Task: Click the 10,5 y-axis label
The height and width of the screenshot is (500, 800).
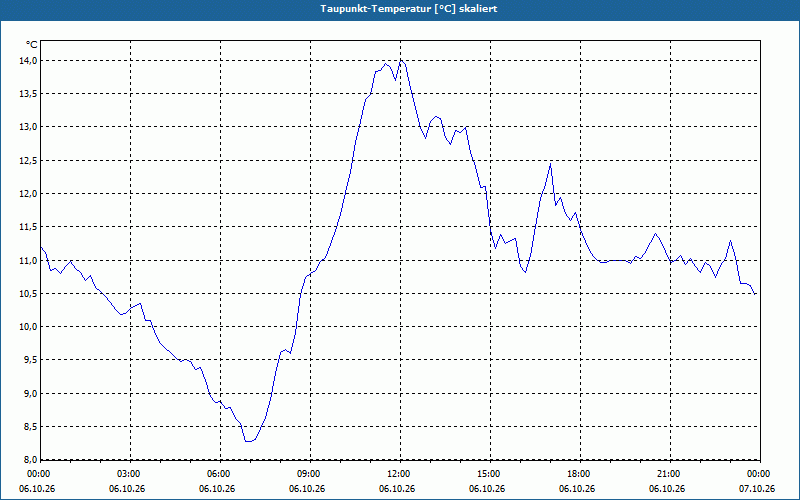Action: coord(29,294)
